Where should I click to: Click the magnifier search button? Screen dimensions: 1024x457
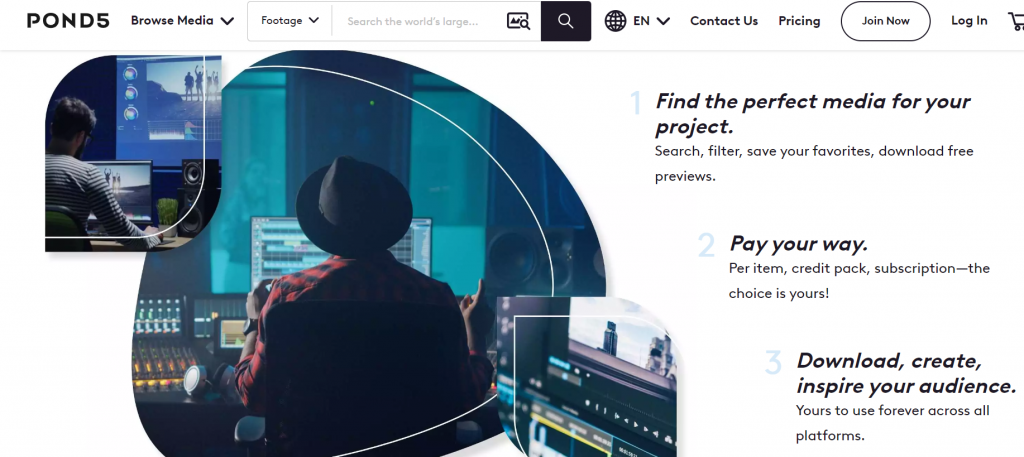click(x=566, y=22)
